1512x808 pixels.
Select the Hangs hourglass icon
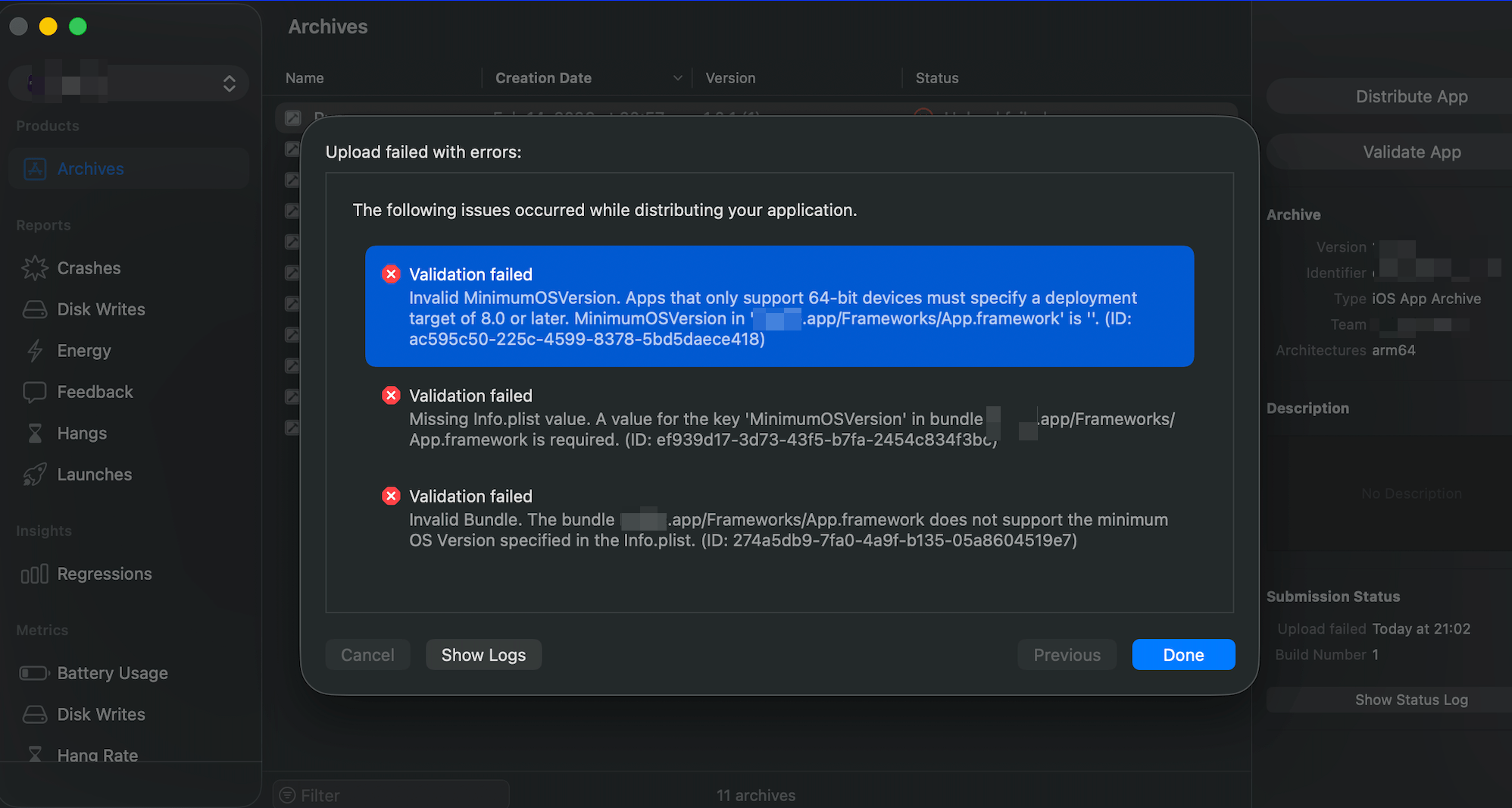pyautogui.click(x=34, y=433)
